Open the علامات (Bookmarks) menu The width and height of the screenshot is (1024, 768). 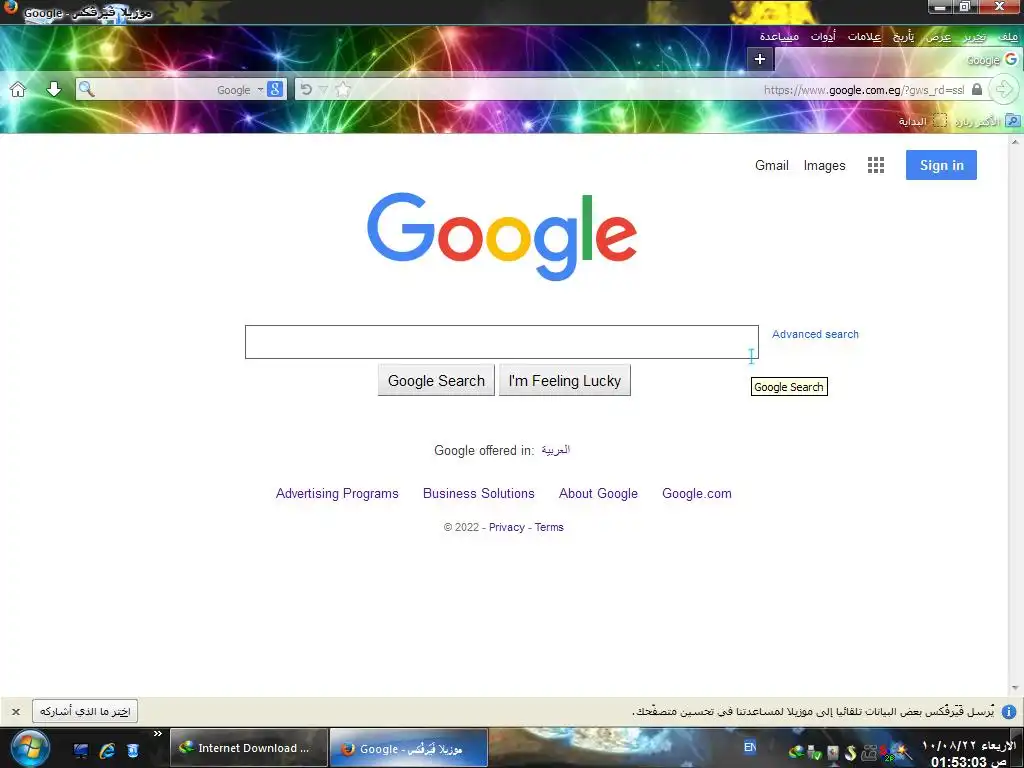[864, 37]
